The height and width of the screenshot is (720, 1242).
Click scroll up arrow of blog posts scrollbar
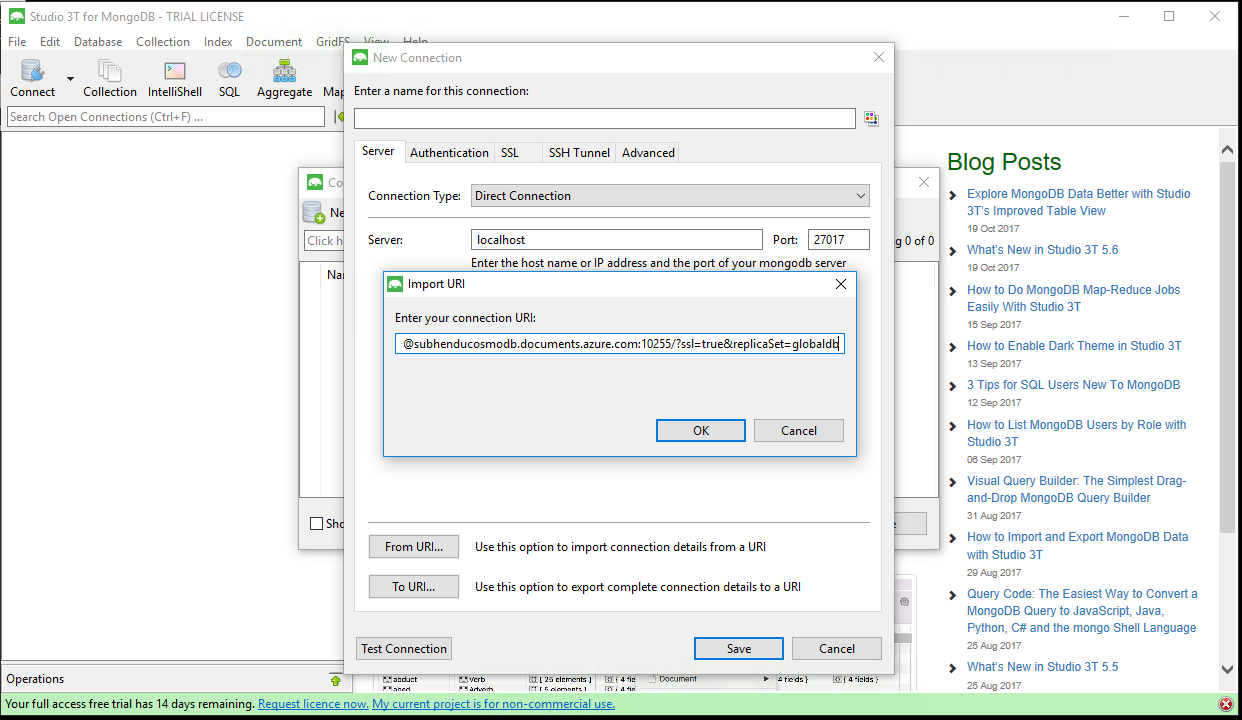click(1228, 150)
